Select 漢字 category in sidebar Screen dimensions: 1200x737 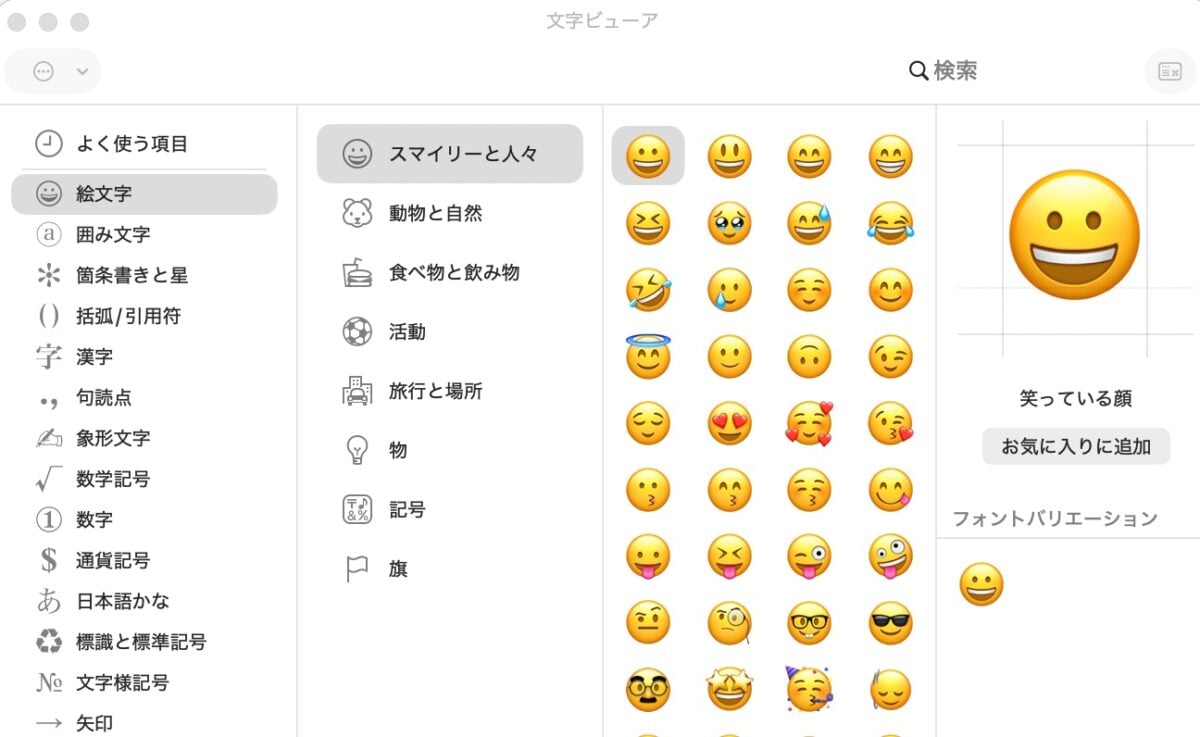pyautogui.click(x=144, y=357)
